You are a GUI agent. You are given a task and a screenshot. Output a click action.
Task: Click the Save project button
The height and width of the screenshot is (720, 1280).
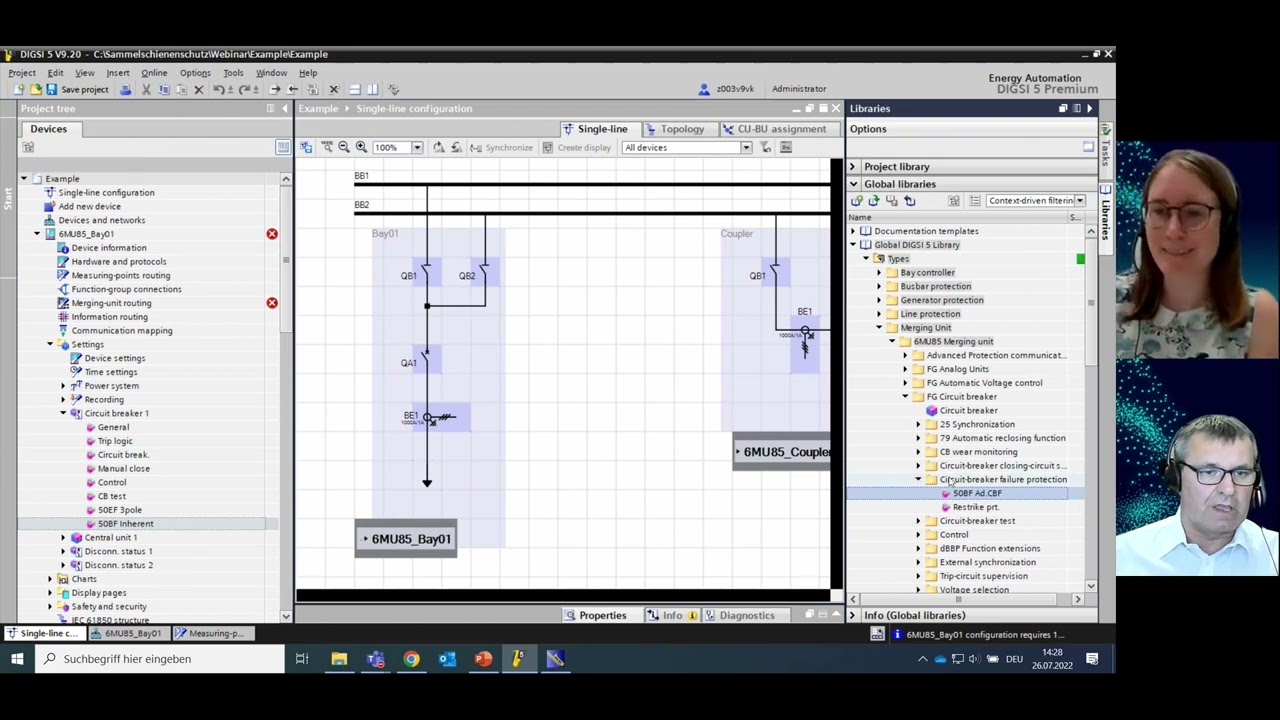[77, 89]
